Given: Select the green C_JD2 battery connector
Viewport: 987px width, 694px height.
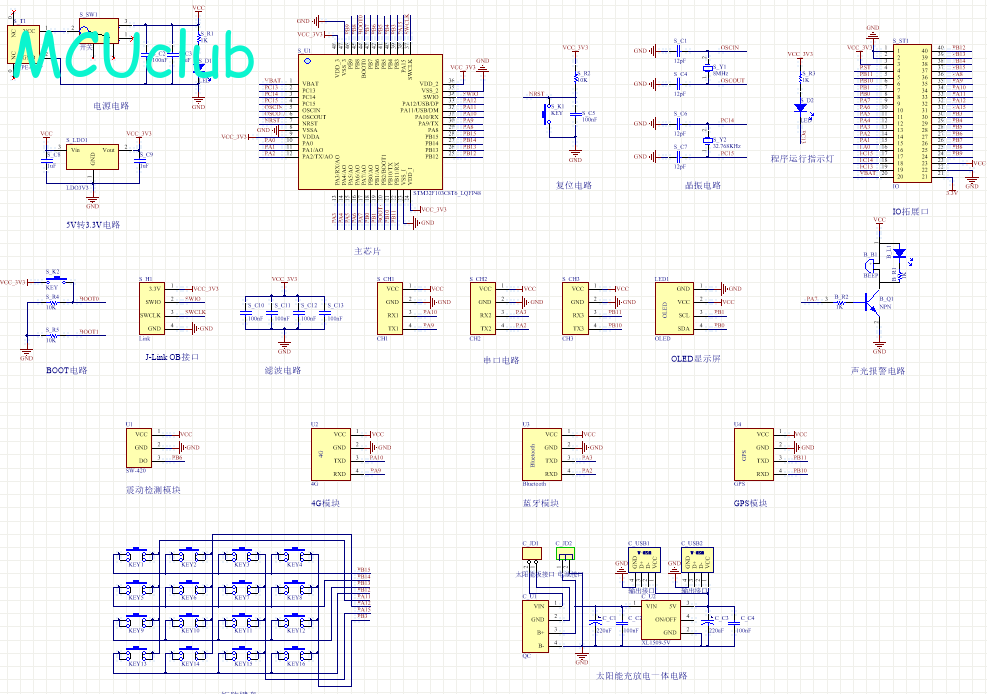Looking at the screenshot, I should [565, 553].
